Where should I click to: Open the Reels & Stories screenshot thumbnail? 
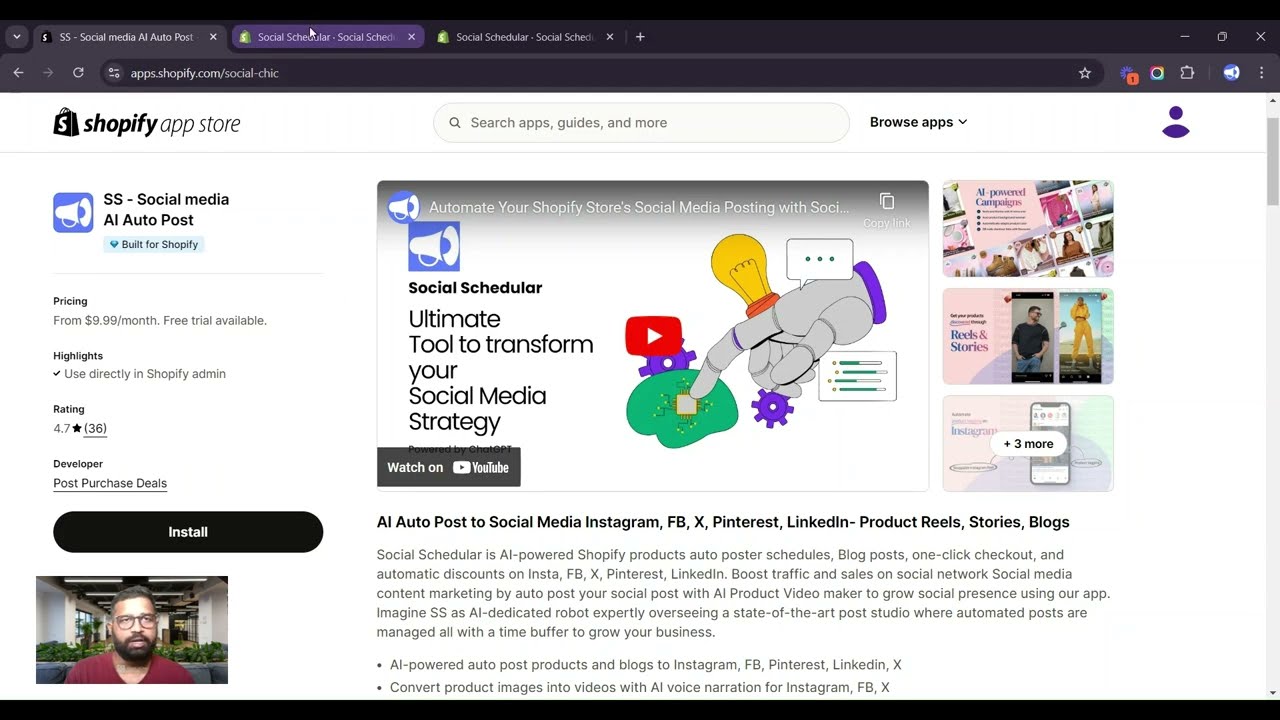(x=1028, y=336)
